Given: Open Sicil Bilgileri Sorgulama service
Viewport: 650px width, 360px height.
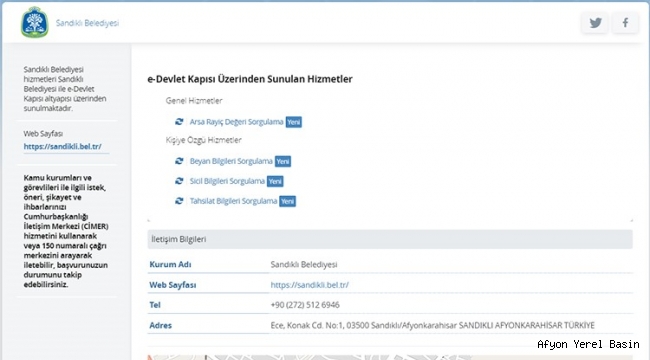Looking at the screenshot, I should (227, 181).
